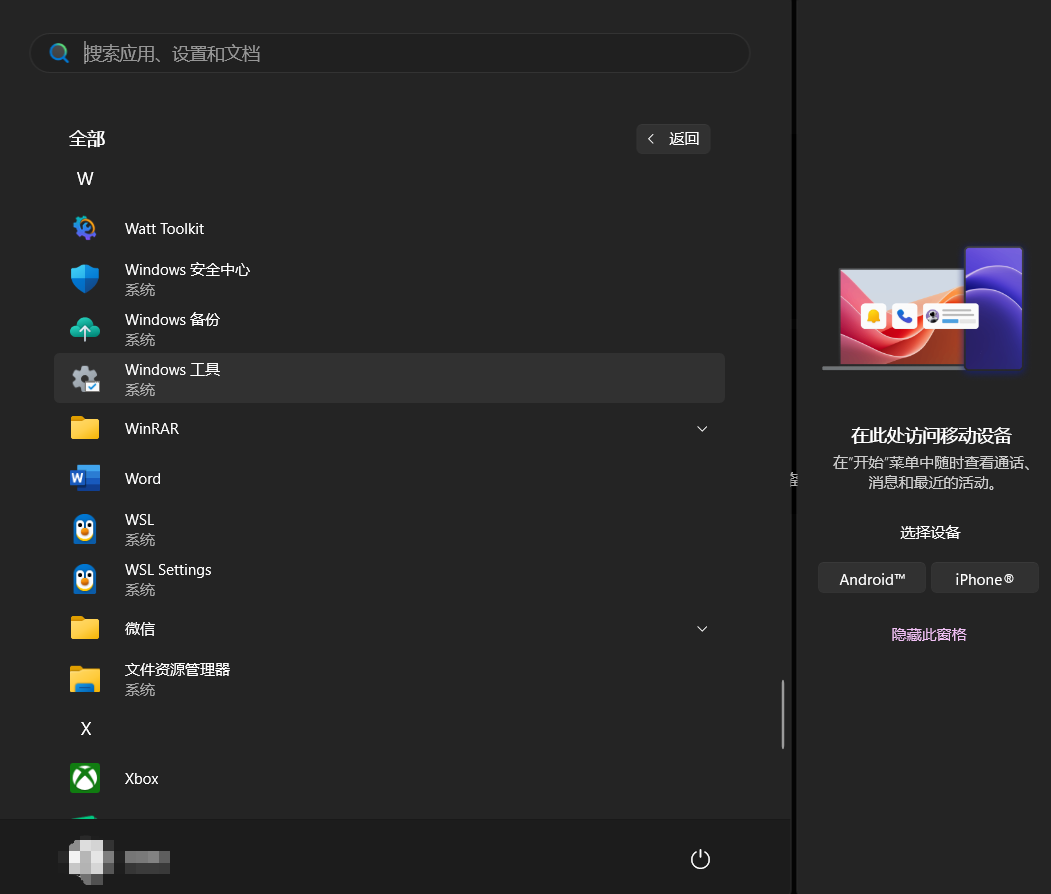The height and width of the screenshot is (894, 1051).
Task: Click the 全部 heading
Action: (86, 139)
